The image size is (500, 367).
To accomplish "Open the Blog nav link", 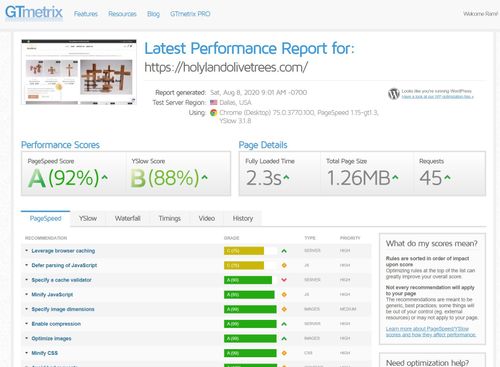I will point(153,14).
